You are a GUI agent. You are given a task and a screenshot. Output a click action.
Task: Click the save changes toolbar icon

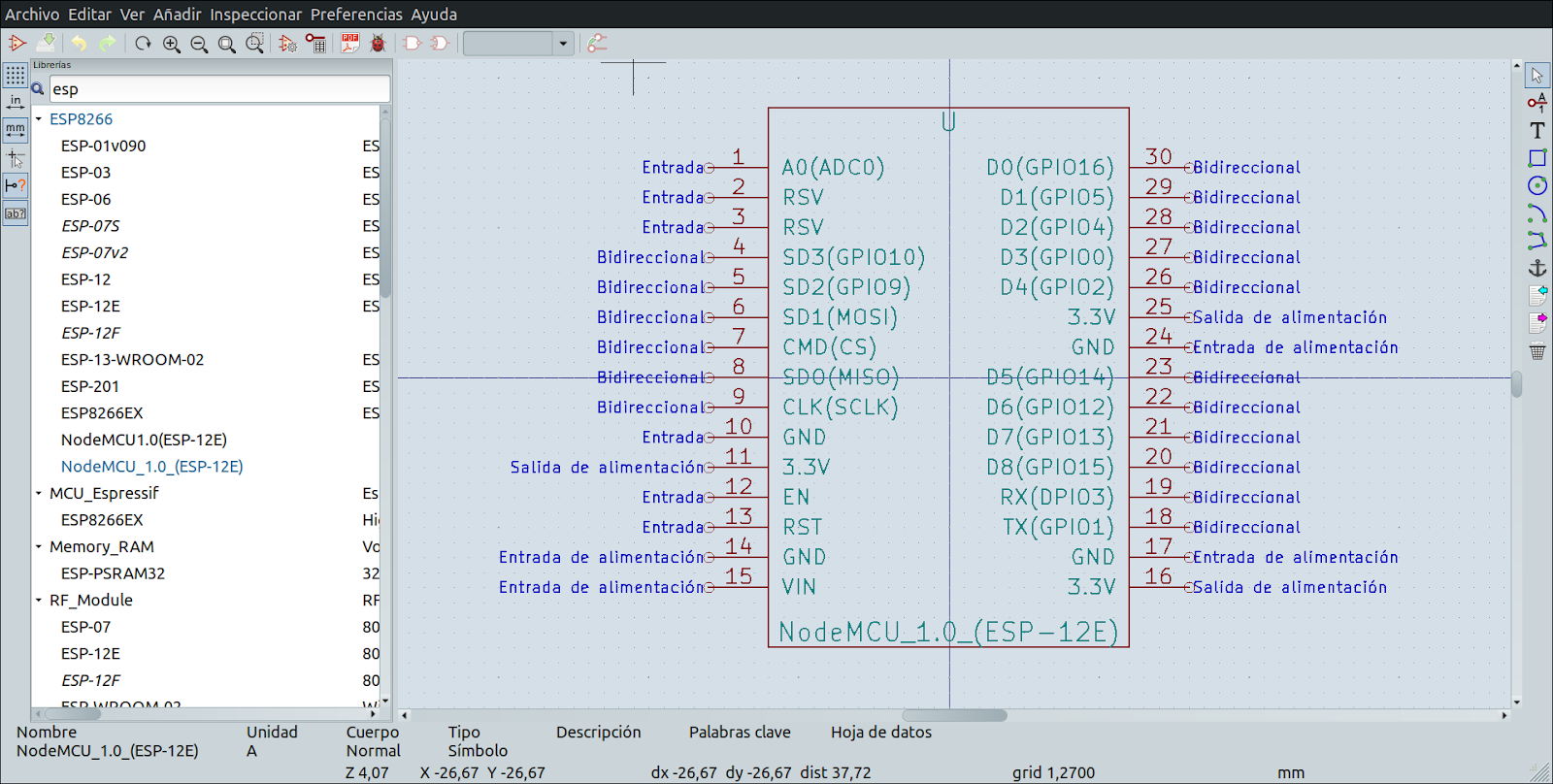[x=46, y=43]
